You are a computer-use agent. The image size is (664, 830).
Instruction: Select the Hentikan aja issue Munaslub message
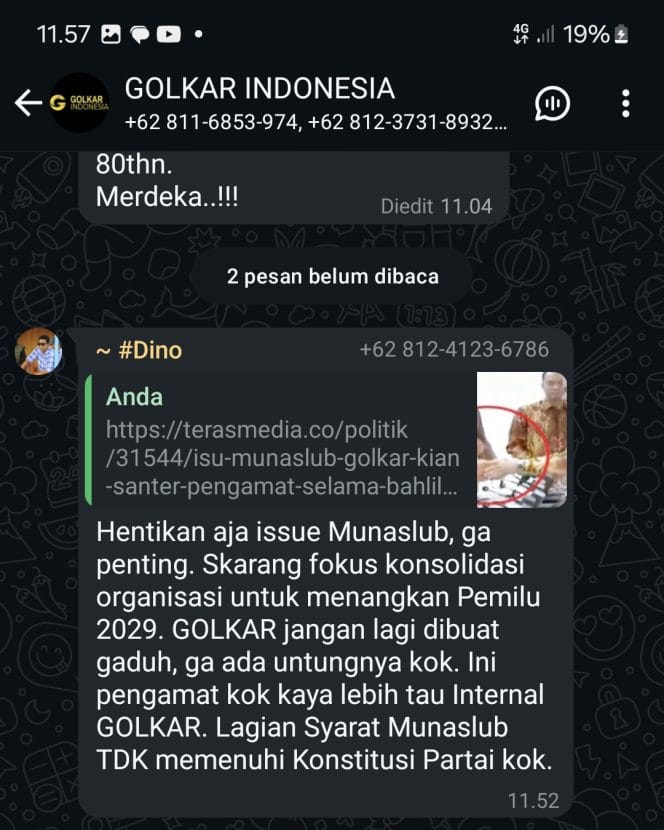324,646
